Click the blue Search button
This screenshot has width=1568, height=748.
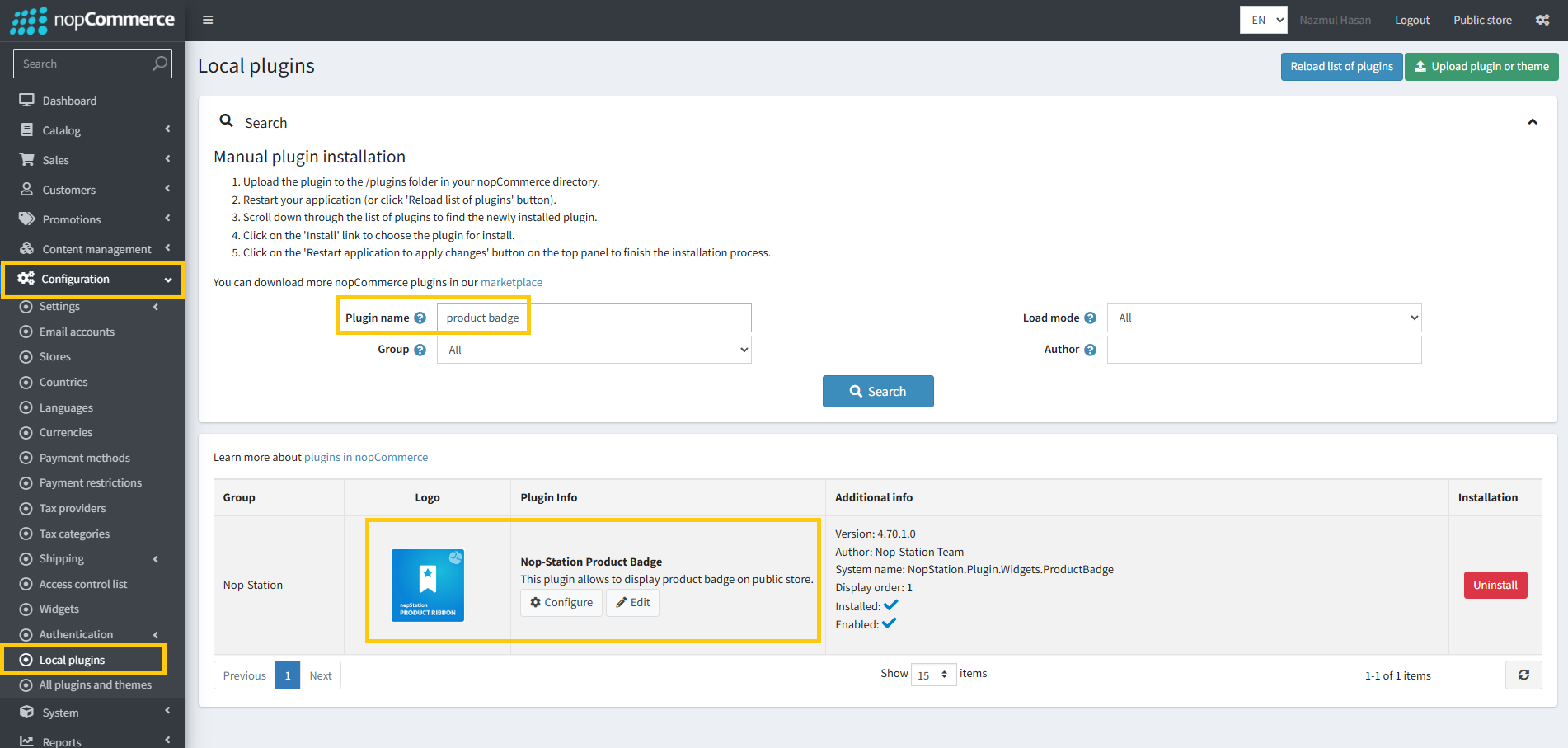878,392
